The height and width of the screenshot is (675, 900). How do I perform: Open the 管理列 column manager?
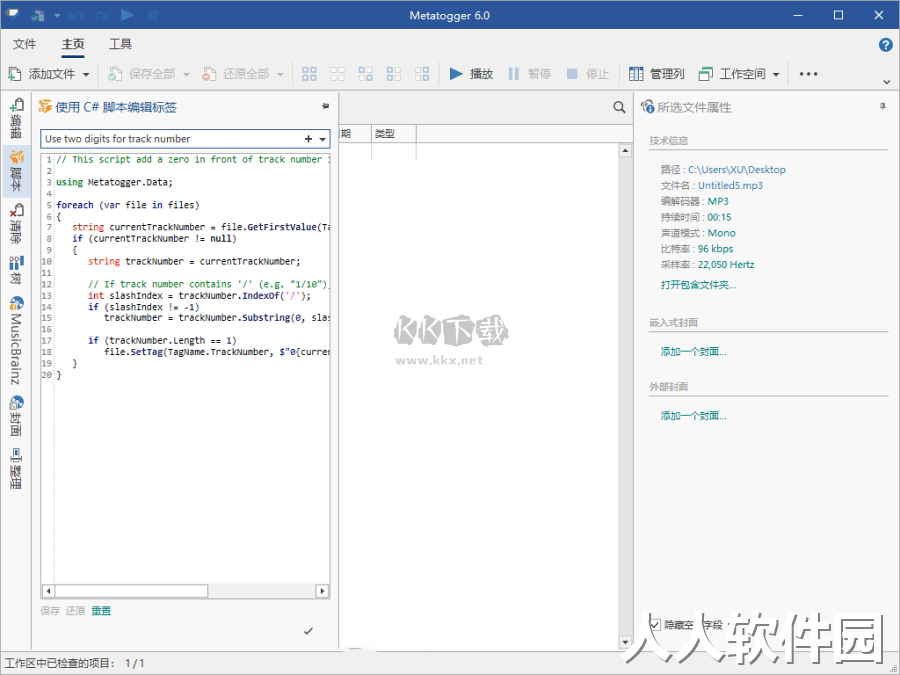tap(657, 74)
